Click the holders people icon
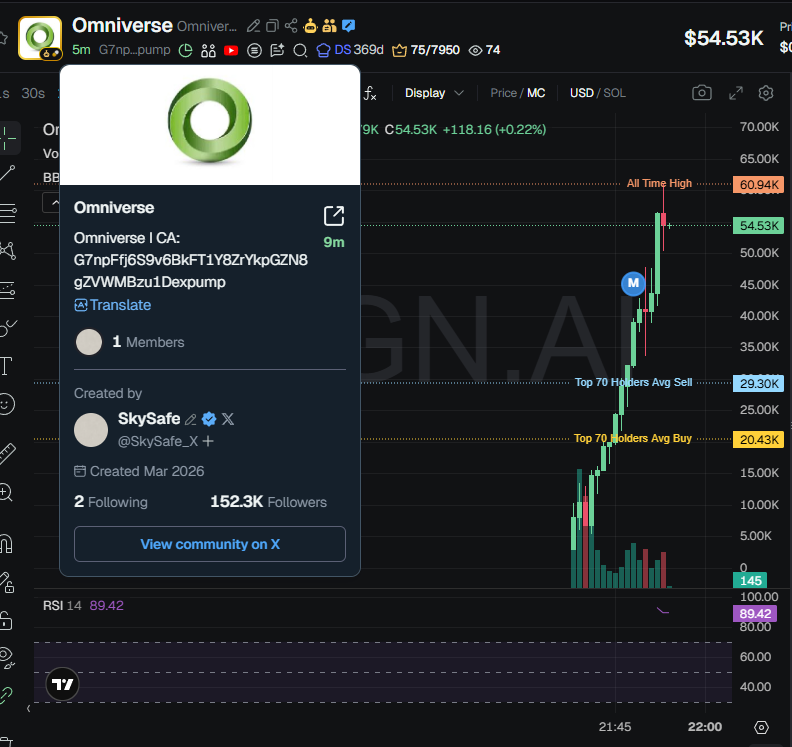Image resolution: width=792 pixels, height=747 pixels. point(209,51)
